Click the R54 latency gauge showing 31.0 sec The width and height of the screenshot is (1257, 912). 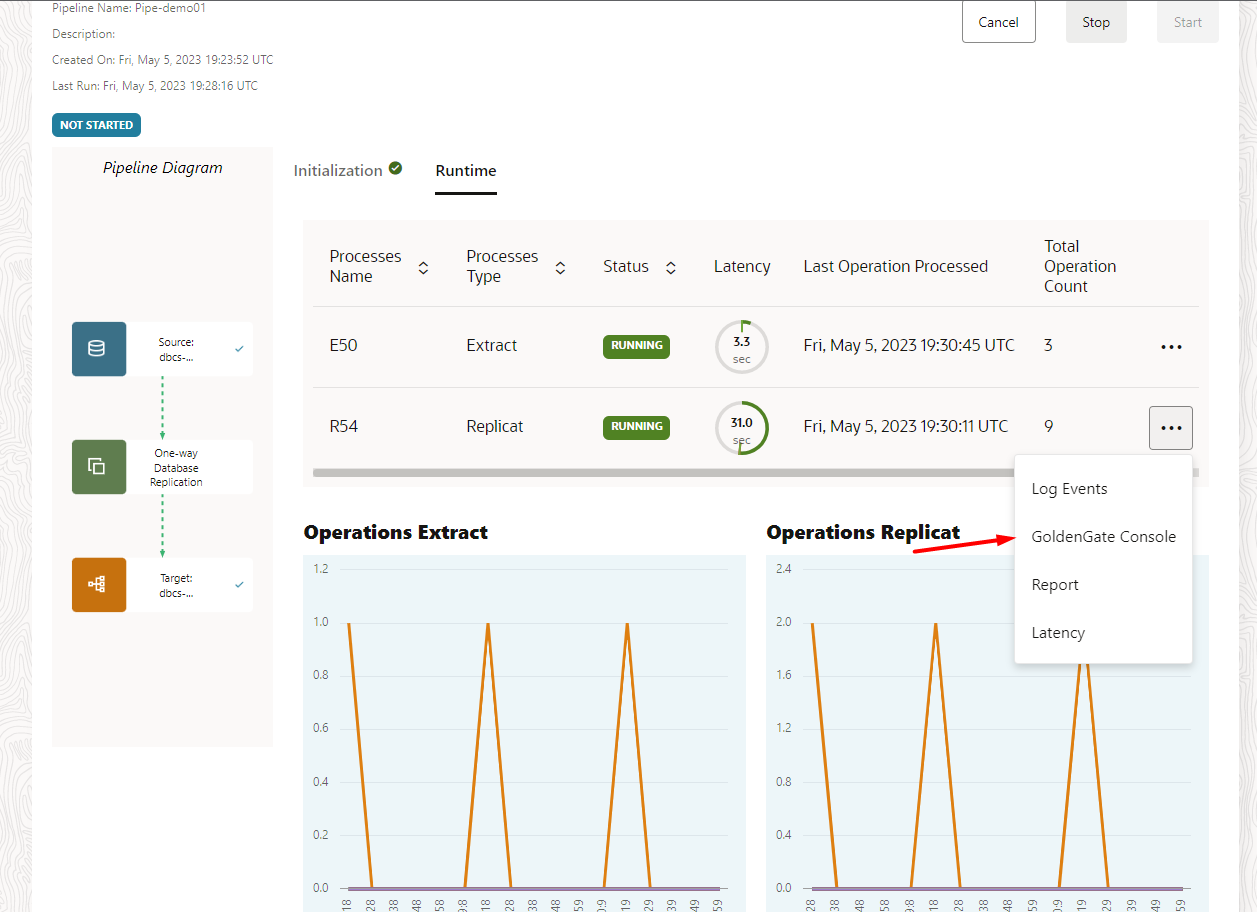(x=741, y=428)
